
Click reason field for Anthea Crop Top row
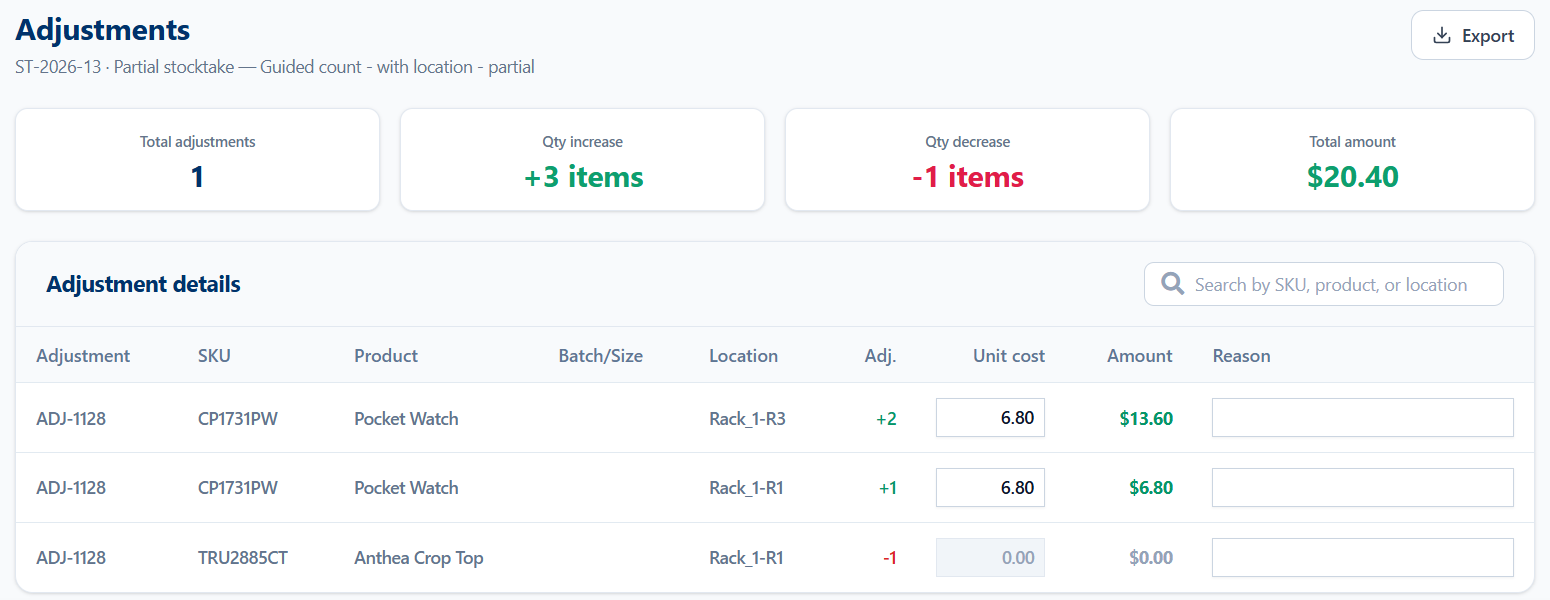(x=1362, y=558)
